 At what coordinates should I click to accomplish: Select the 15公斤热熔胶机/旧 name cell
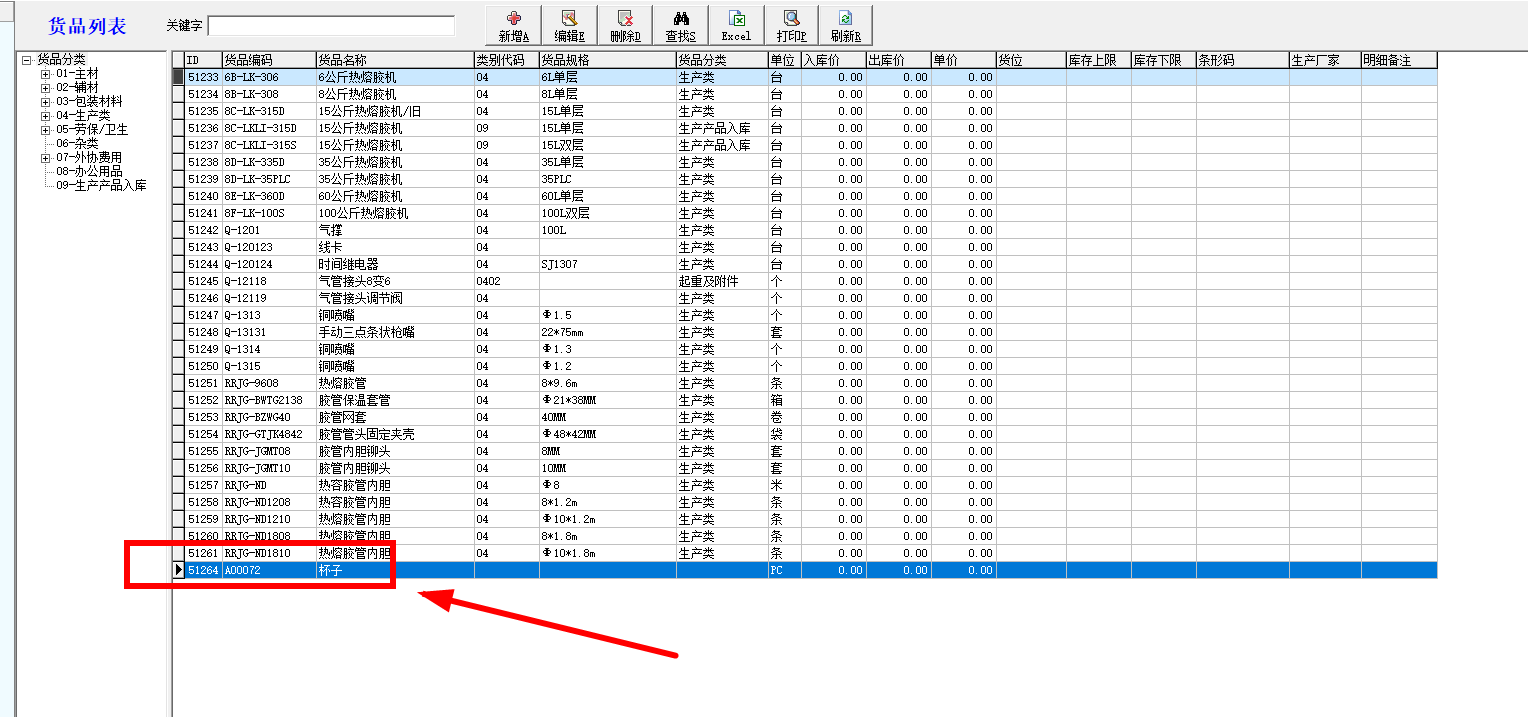click(394, 111)
